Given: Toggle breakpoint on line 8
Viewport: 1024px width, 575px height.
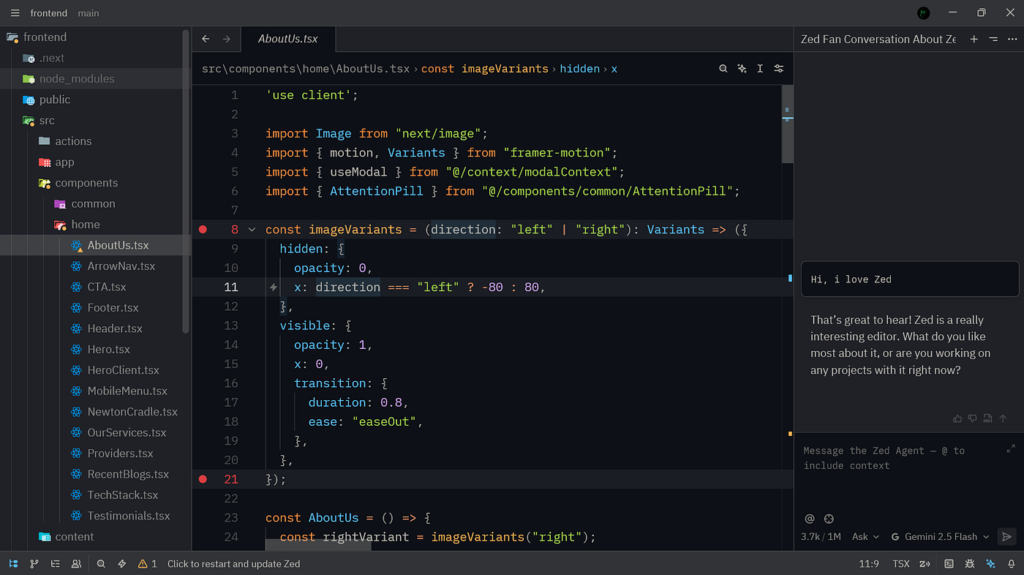Looking at the screenshot, I should point(203,229).
